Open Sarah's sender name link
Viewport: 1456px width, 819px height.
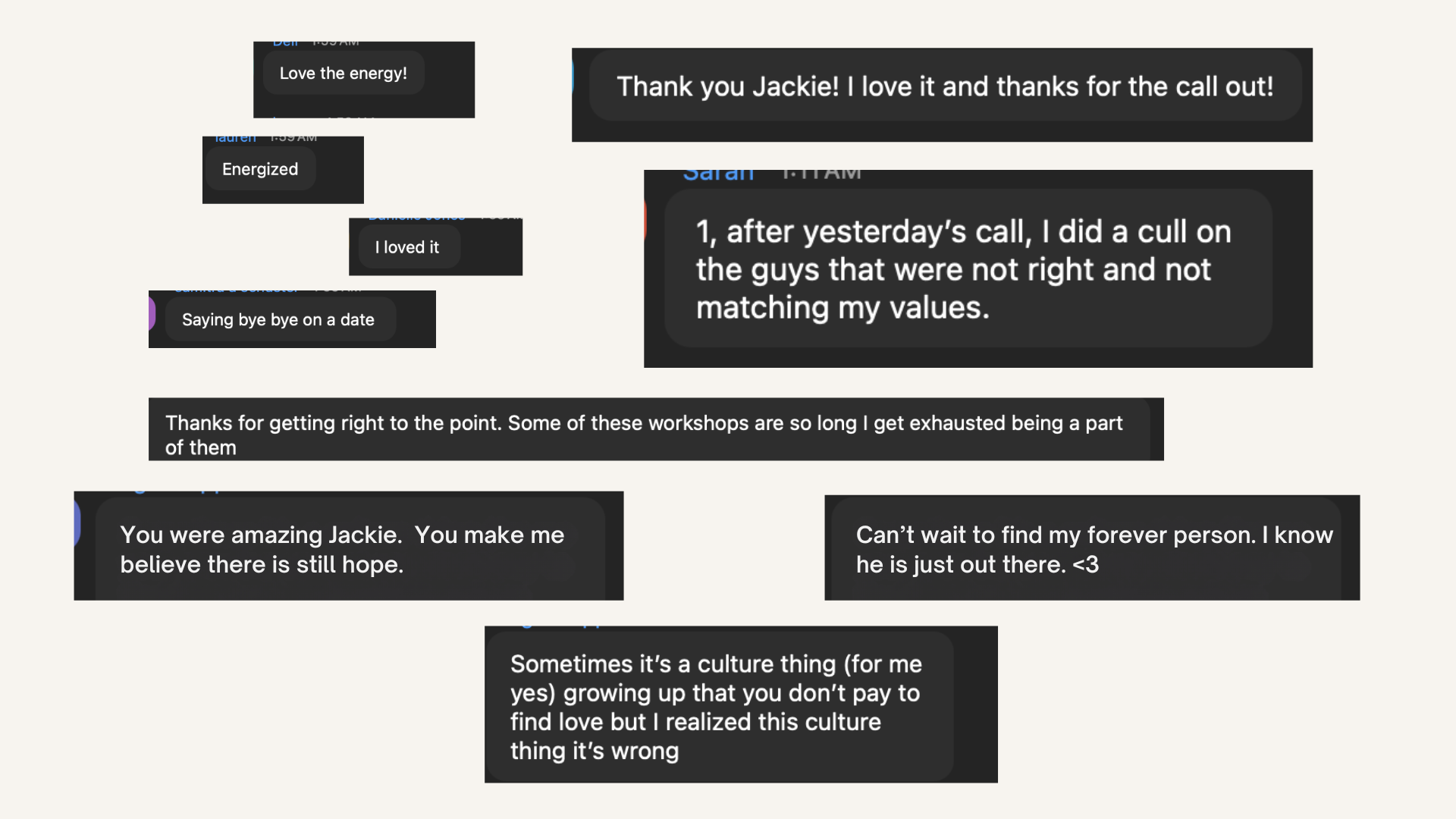(718, 175)
